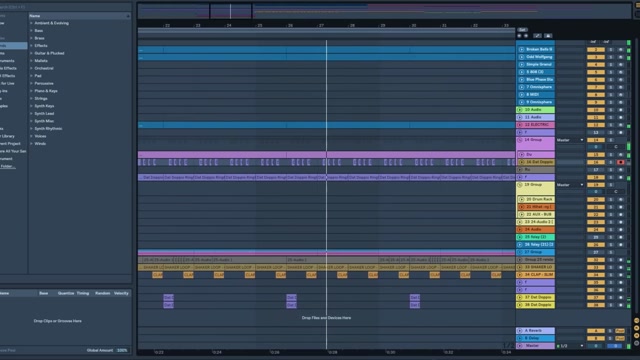This screenshot has height=360, width=640.
Task: Click the fold icon on the 11 Audio track
Action: pos(520,117)
